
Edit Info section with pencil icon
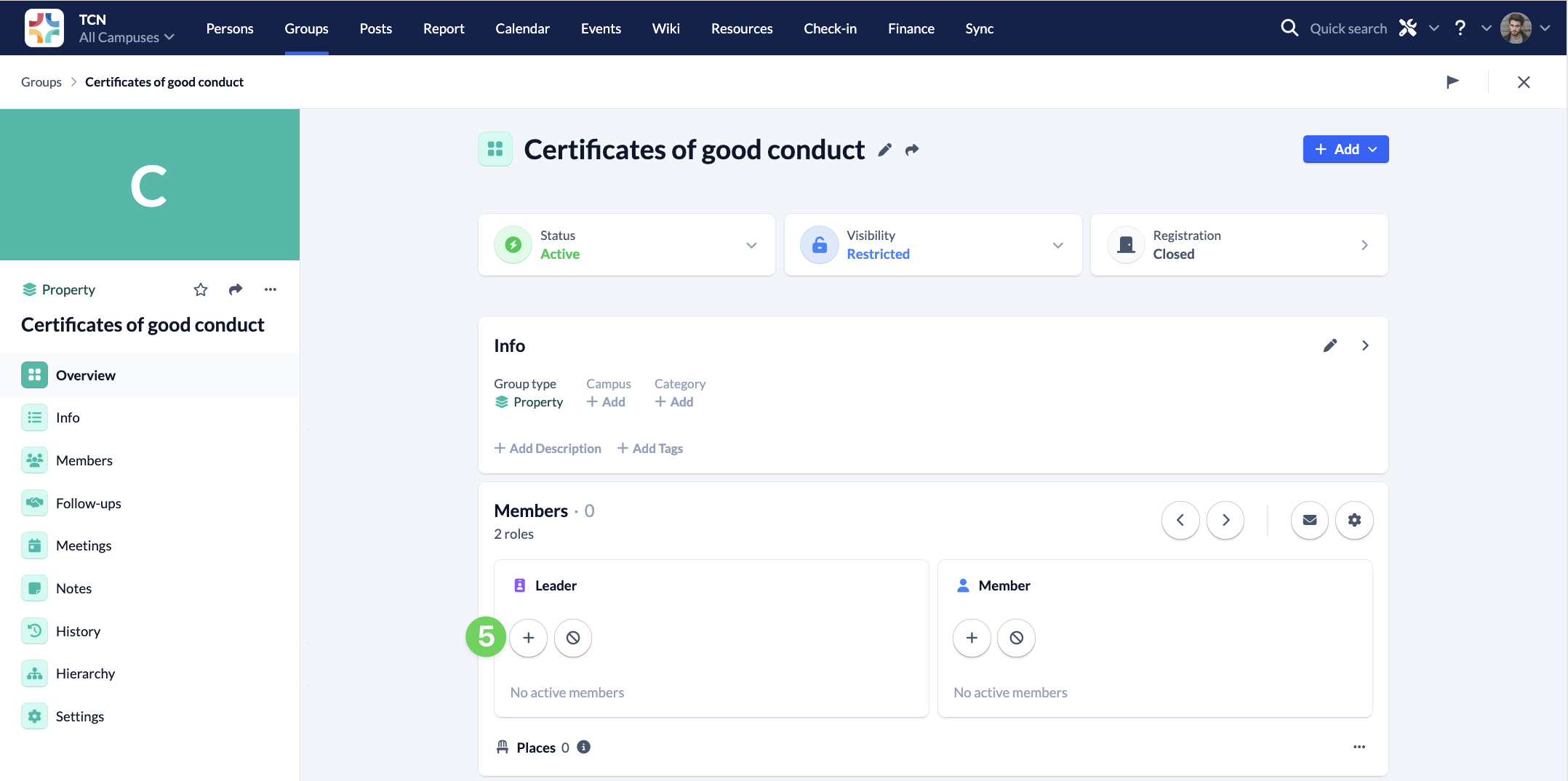pyautogui.click(x=1329, y=345)
